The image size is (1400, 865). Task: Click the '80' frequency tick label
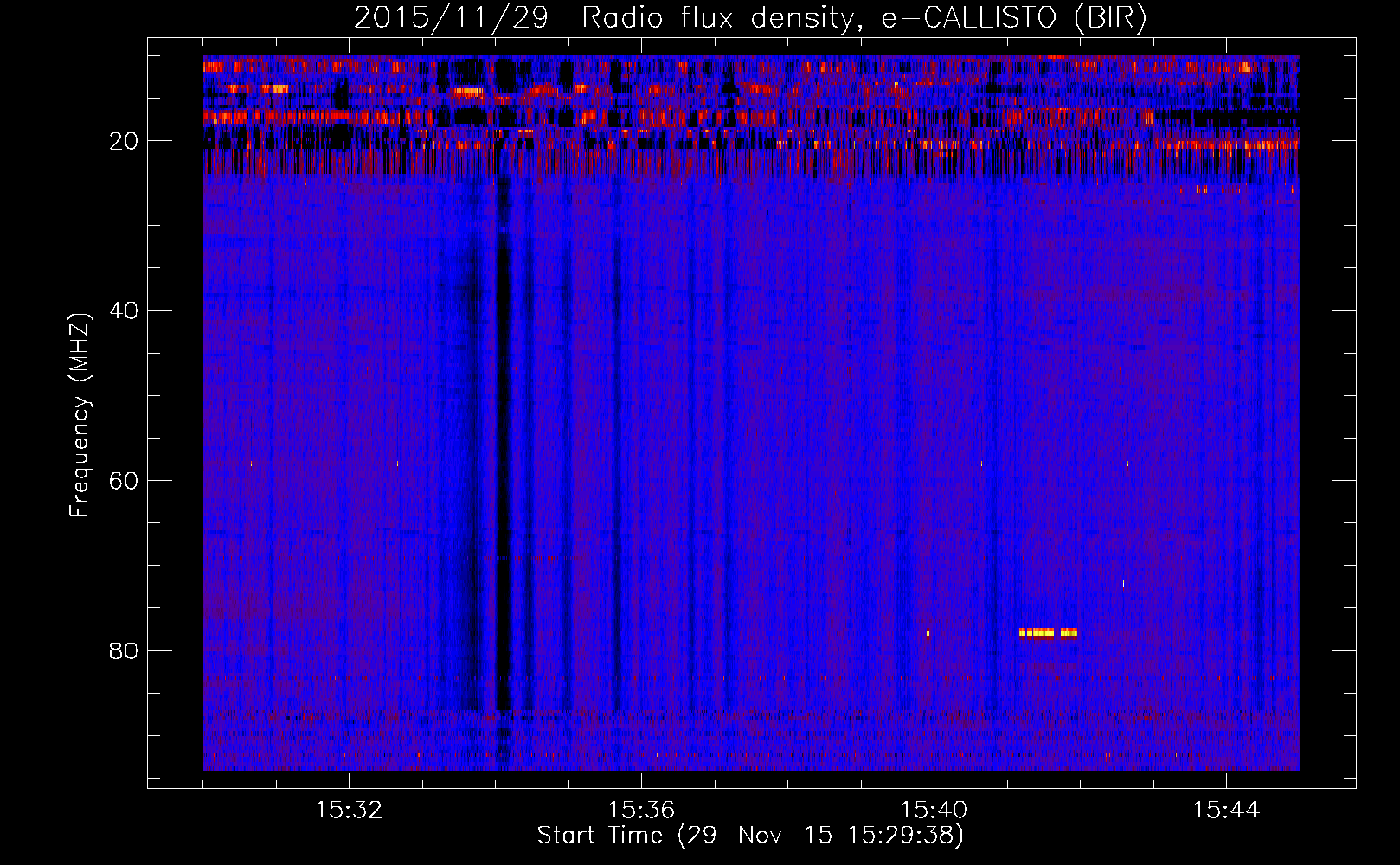[125, 650]
